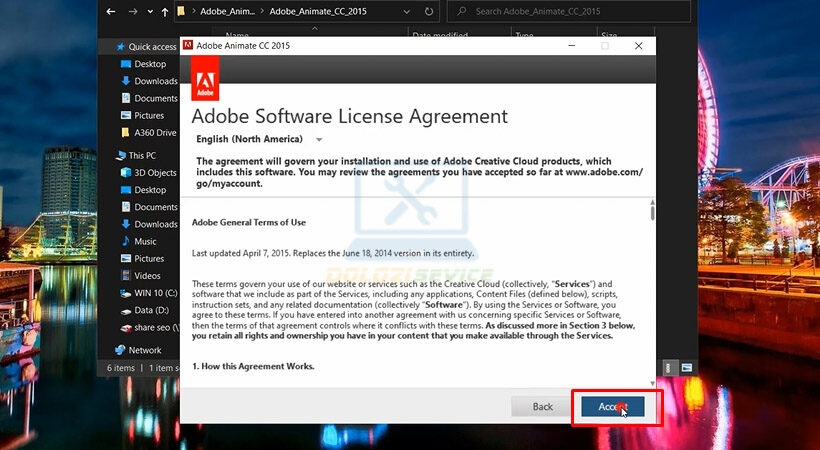Click the Search Adobe_Animate_CC_2015 field
The image size is (820, 450).
coord(569,11)
